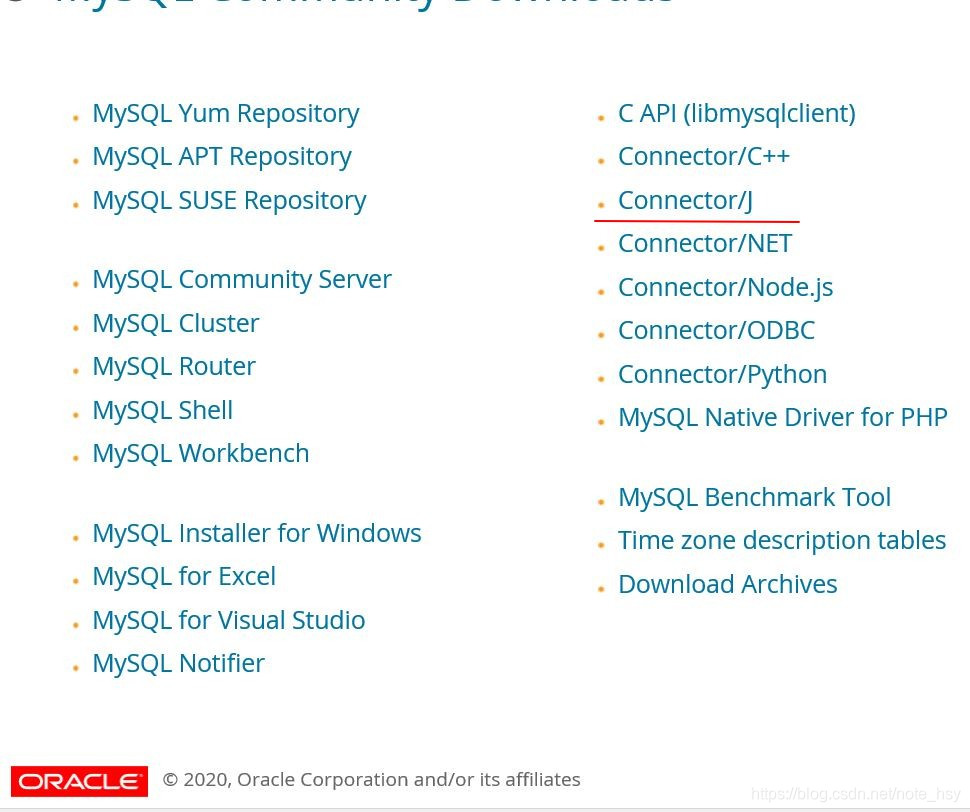Open the Connector/Python link
This screenshot has width=970, height=812.
723,375
